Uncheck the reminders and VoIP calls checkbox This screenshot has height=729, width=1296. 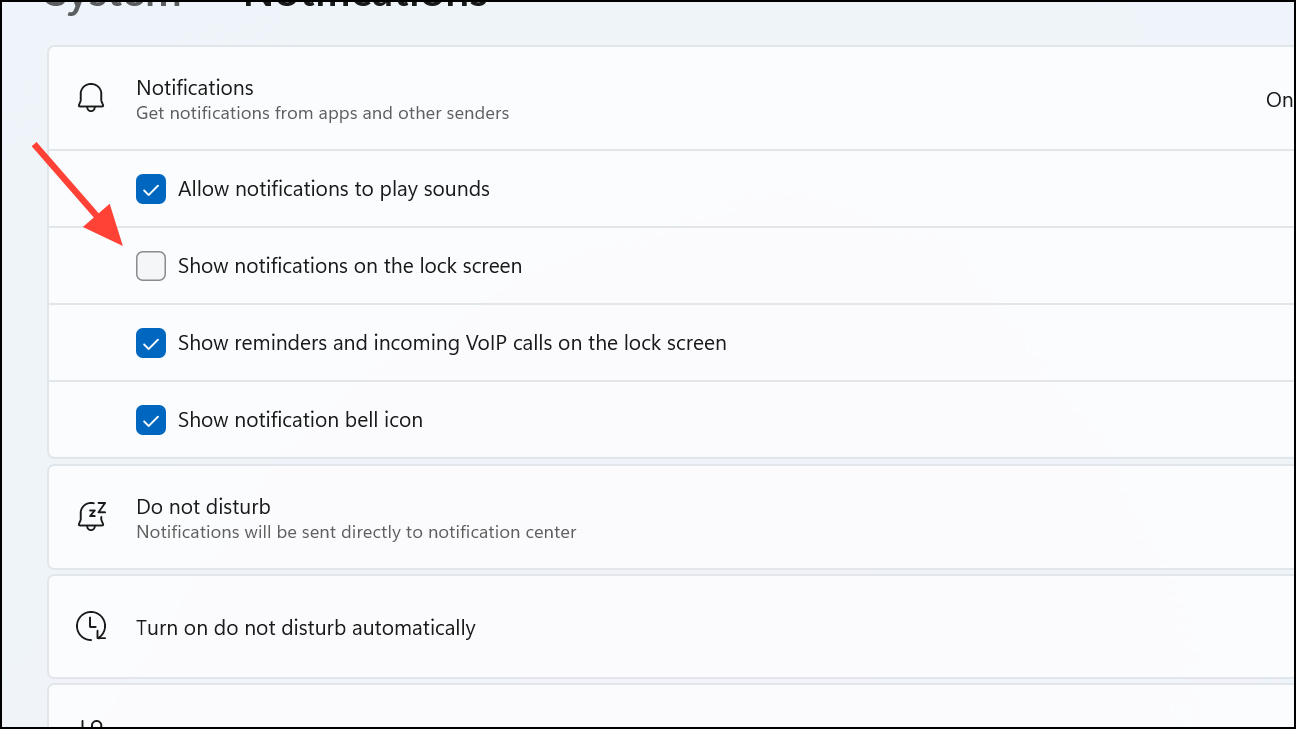coord(151,343)
